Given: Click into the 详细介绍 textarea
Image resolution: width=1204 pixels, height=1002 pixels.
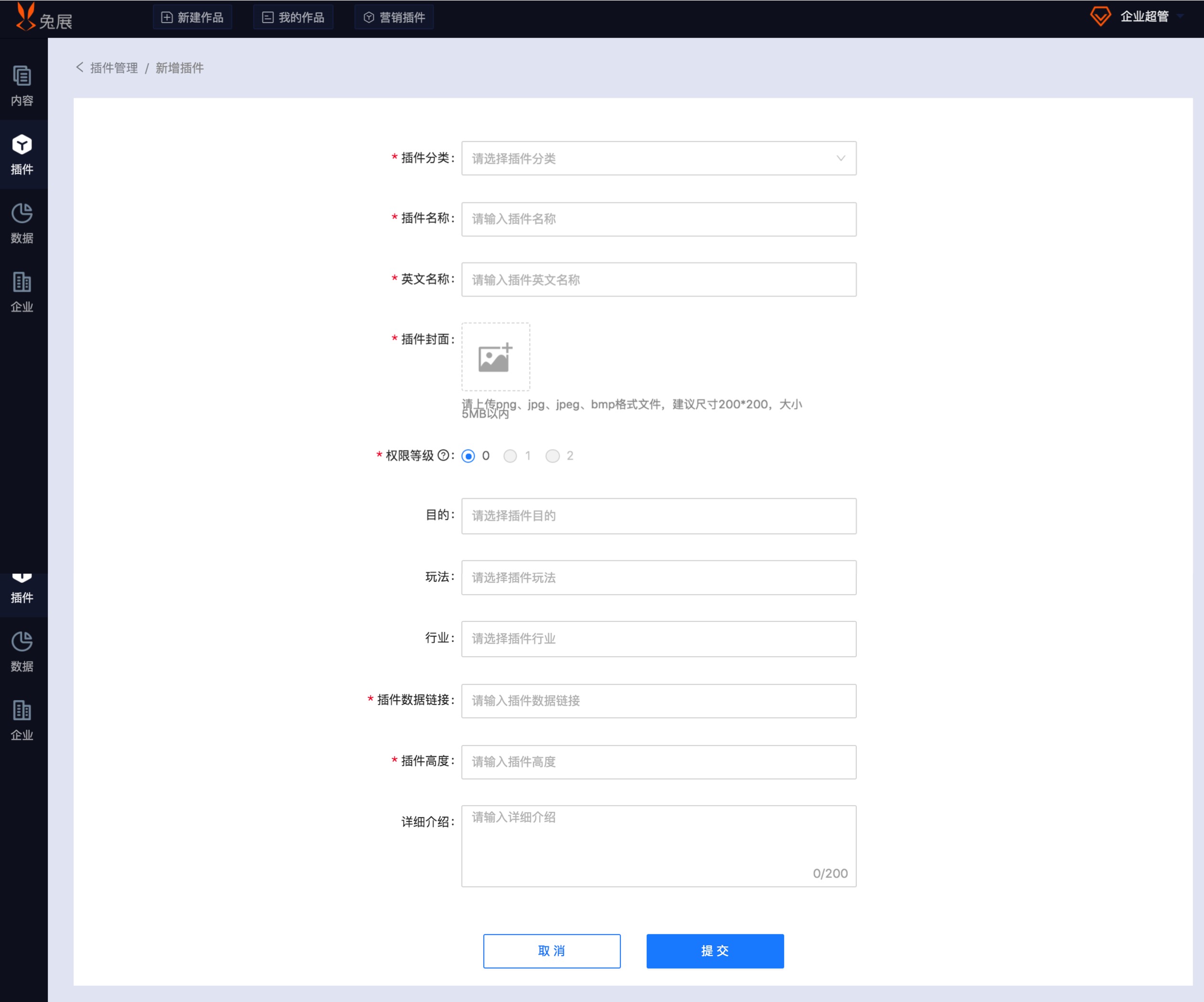Looking at the screenshot, I should pos(659,847).
